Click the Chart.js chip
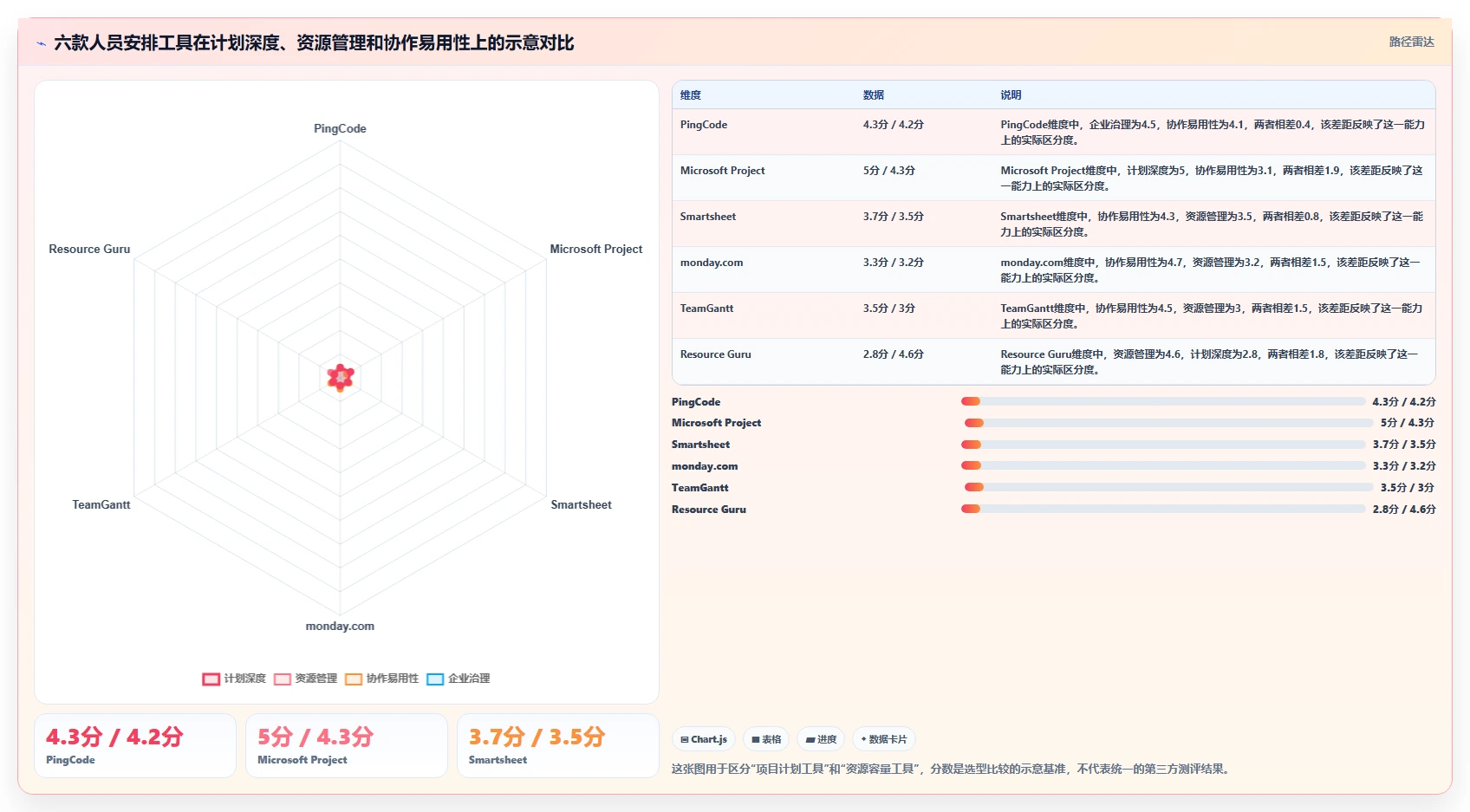 704,739
